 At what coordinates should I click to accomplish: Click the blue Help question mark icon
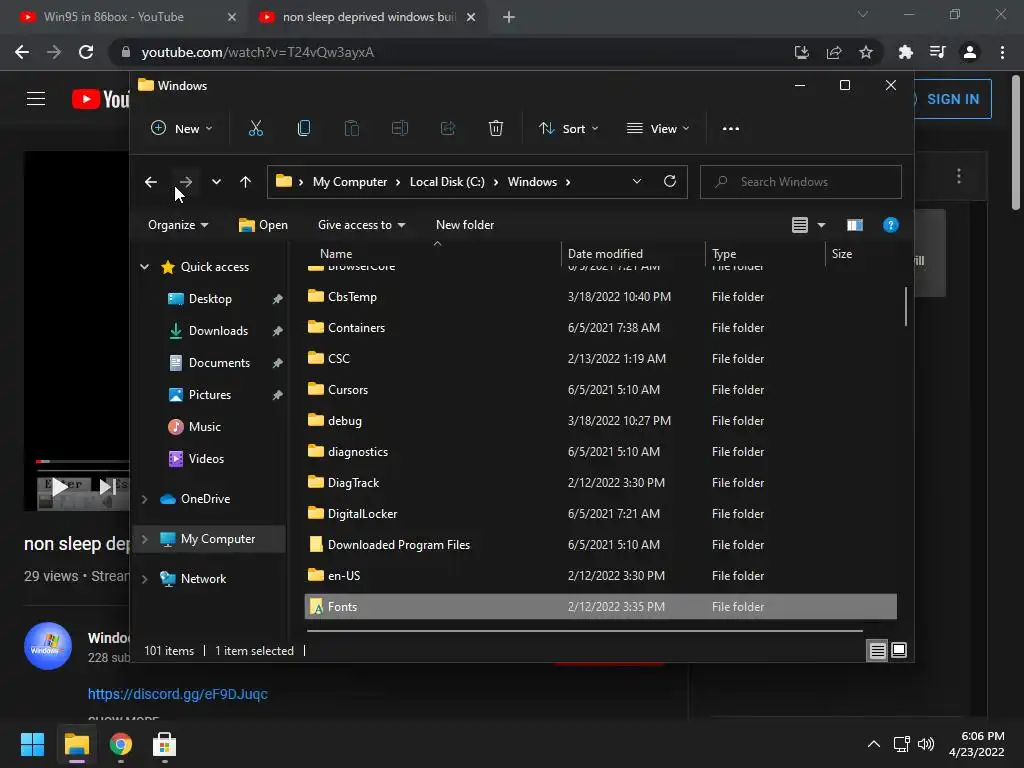[891, 225]
